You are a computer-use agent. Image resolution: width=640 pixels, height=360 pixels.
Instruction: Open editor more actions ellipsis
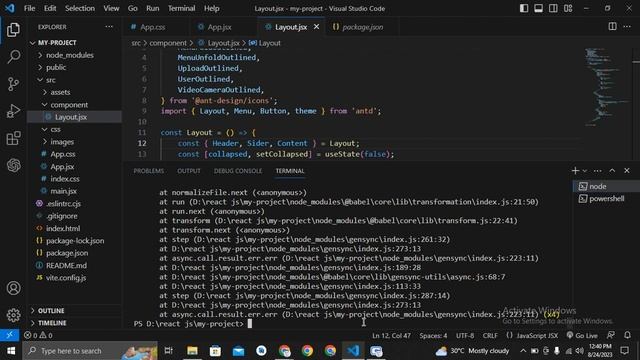tap(627, 27)
